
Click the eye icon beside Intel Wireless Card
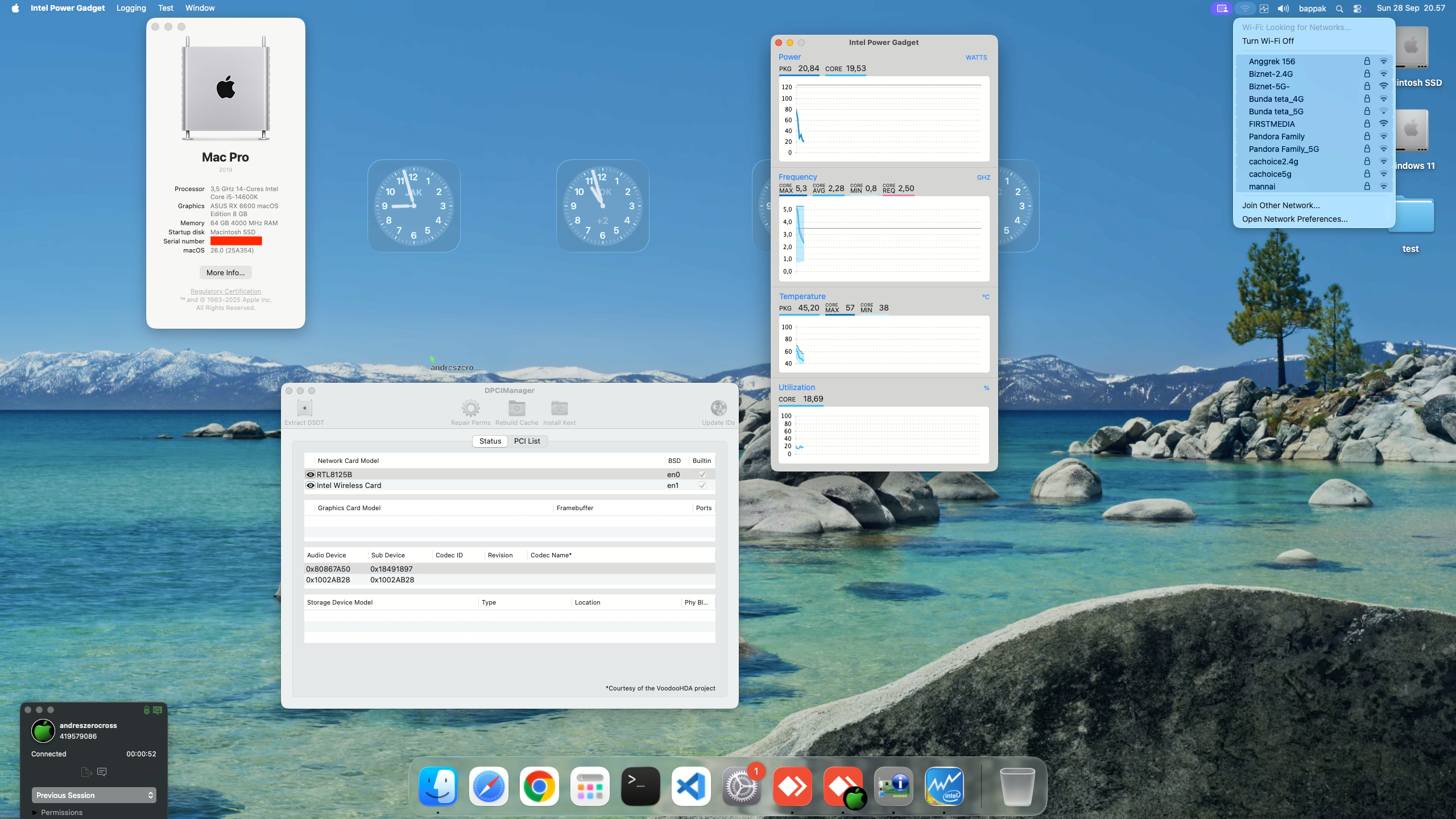coord(311,485)
